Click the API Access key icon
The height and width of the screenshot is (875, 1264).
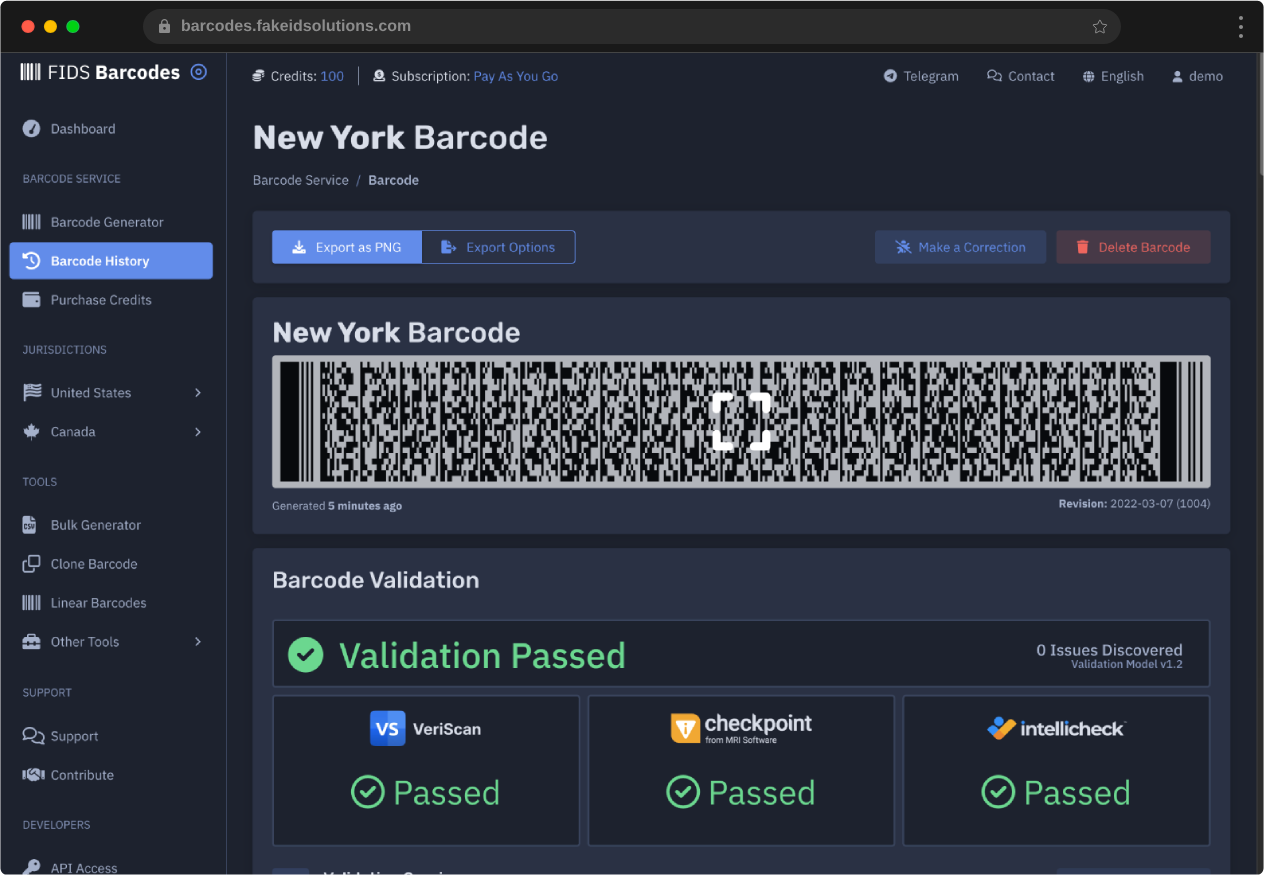(x=32, y=867)
